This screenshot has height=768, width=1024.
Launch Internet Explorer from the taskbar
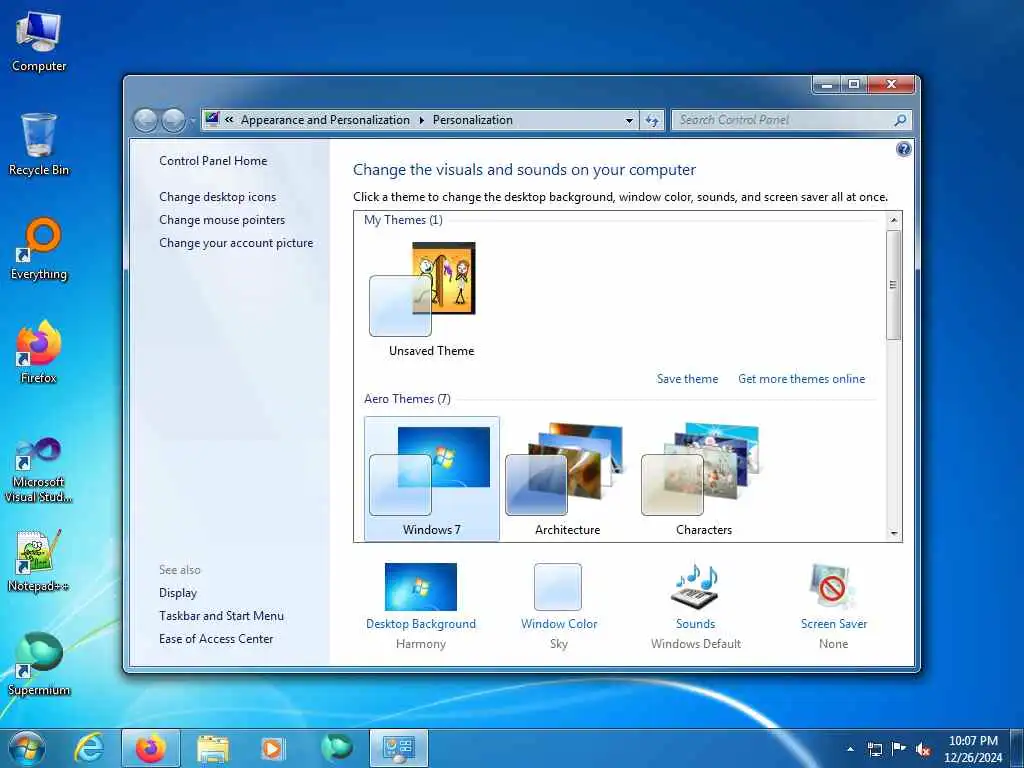[x=89, y=748]
